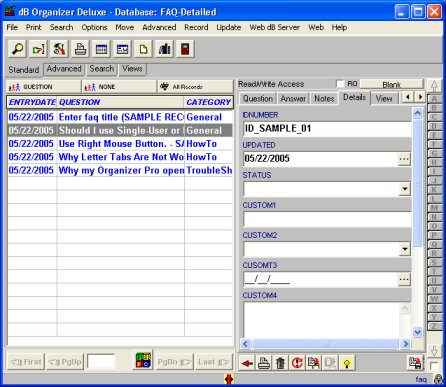Click the save record icon beside refresh
The image size is (446, 387).
314,363
